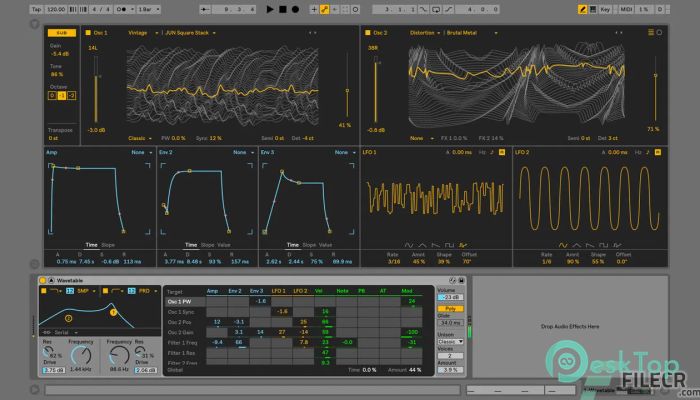Click the Osc 2 gain slider
700x400 pixels.
375,89
